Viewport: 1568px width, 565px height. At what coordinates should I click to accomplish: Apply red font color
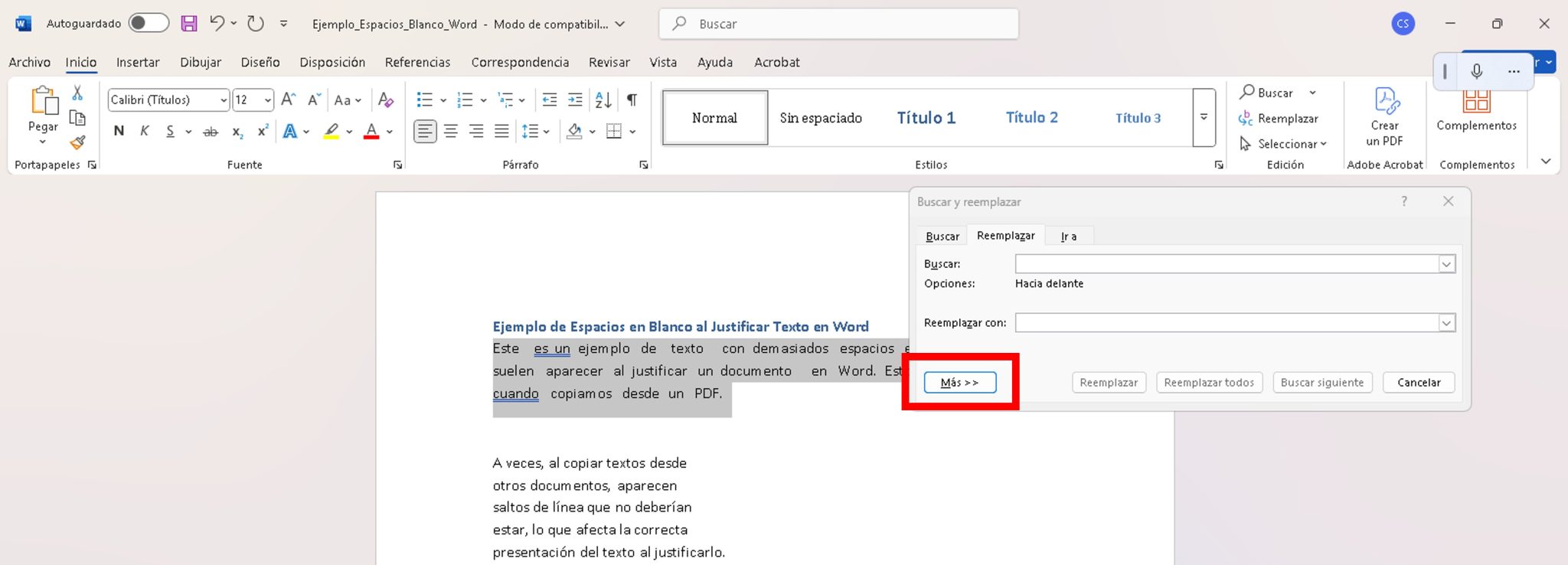tap(371, 132)
